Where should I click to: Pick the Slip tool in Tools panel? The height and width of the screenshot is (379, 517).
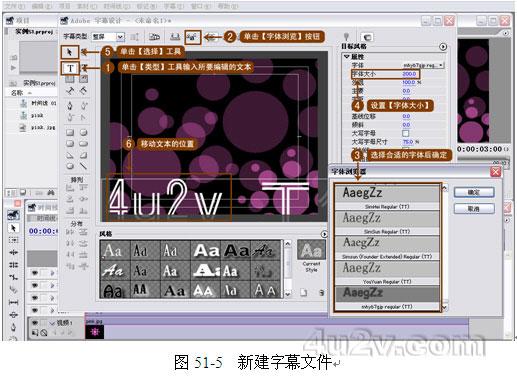13,302
